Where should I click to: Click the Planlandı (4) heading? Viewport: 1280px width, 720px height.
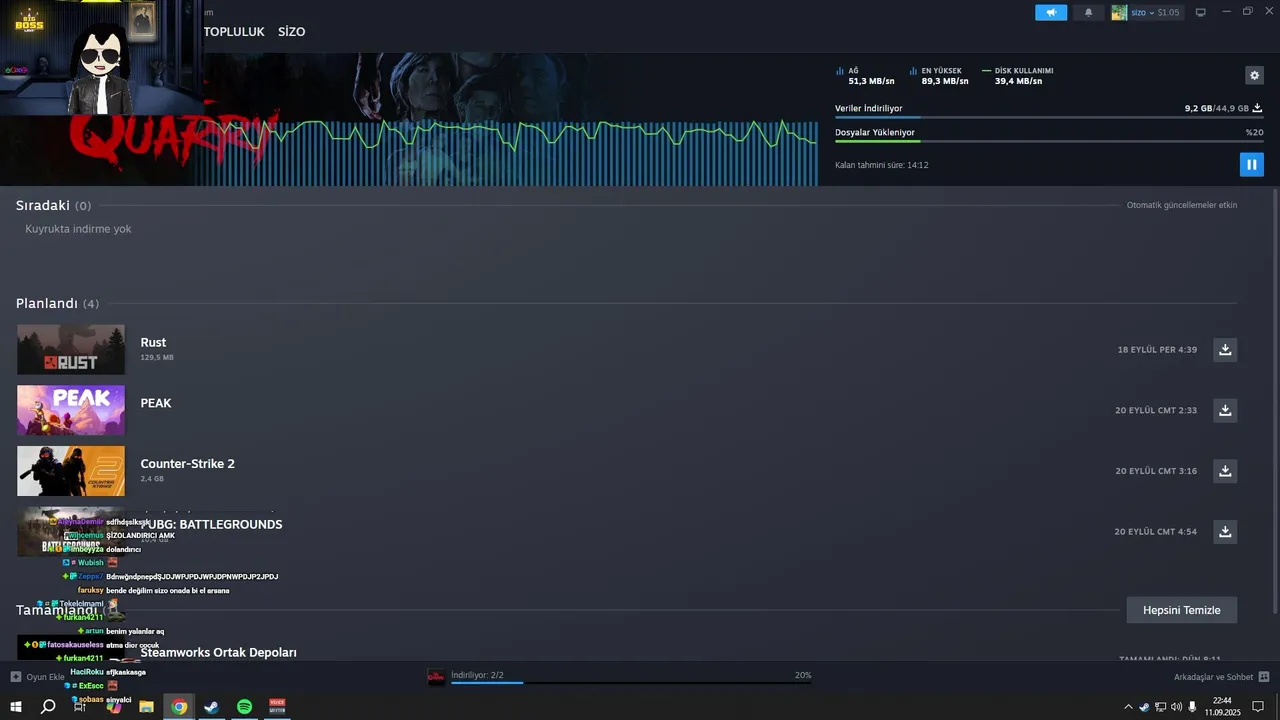[x=57, y=303]
